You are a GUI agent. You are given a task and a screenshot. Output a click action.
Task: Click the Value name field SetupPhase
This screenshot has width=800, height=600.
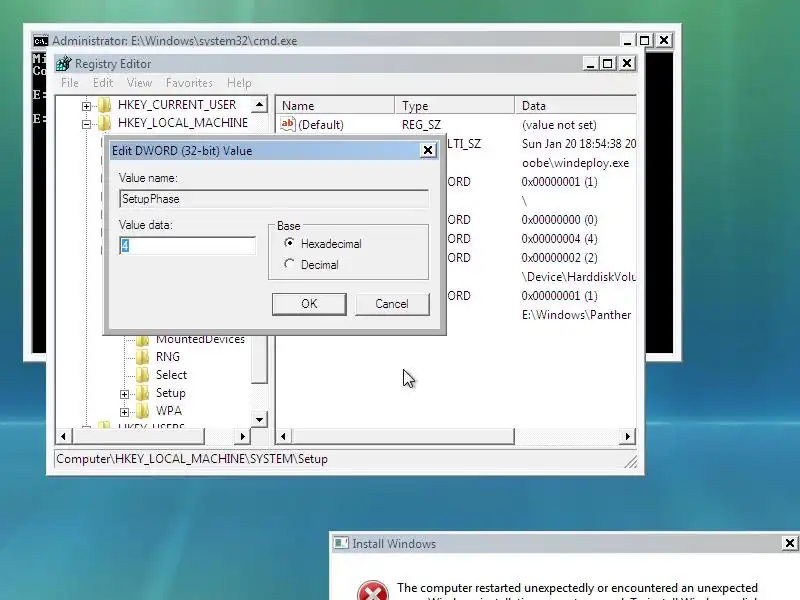273,199
